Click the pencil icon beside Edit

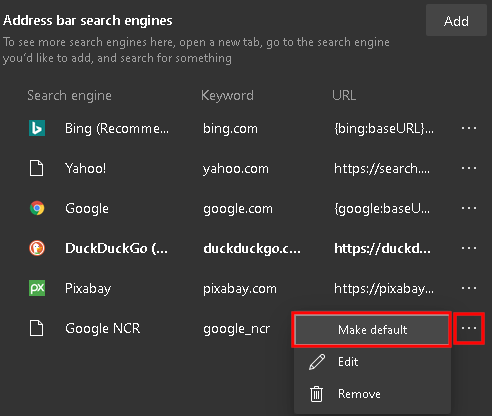[x=317, y=362]
